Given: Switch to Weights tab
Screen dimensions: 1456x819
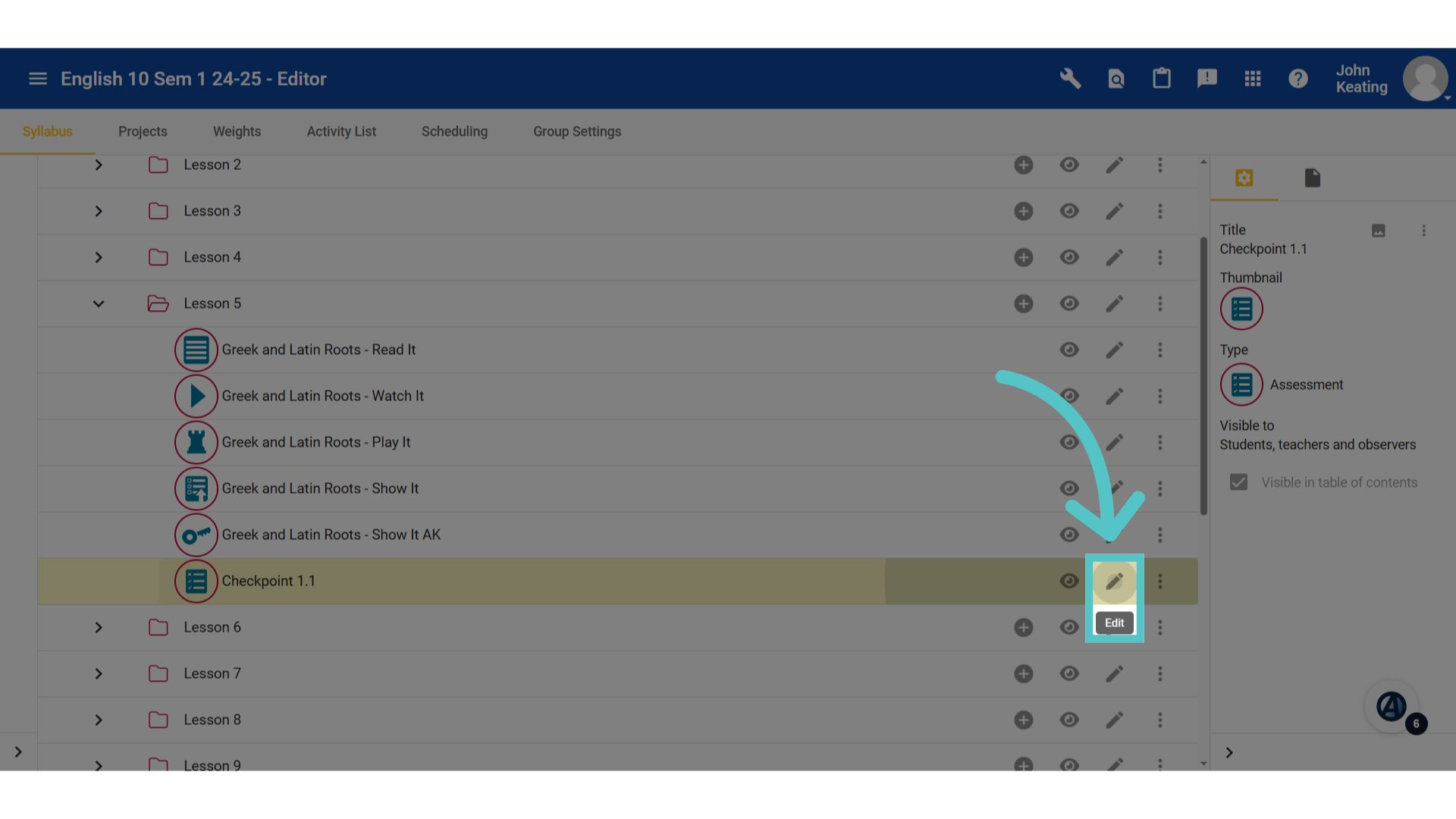Looking at the screenshot, I should coord(237,131).
